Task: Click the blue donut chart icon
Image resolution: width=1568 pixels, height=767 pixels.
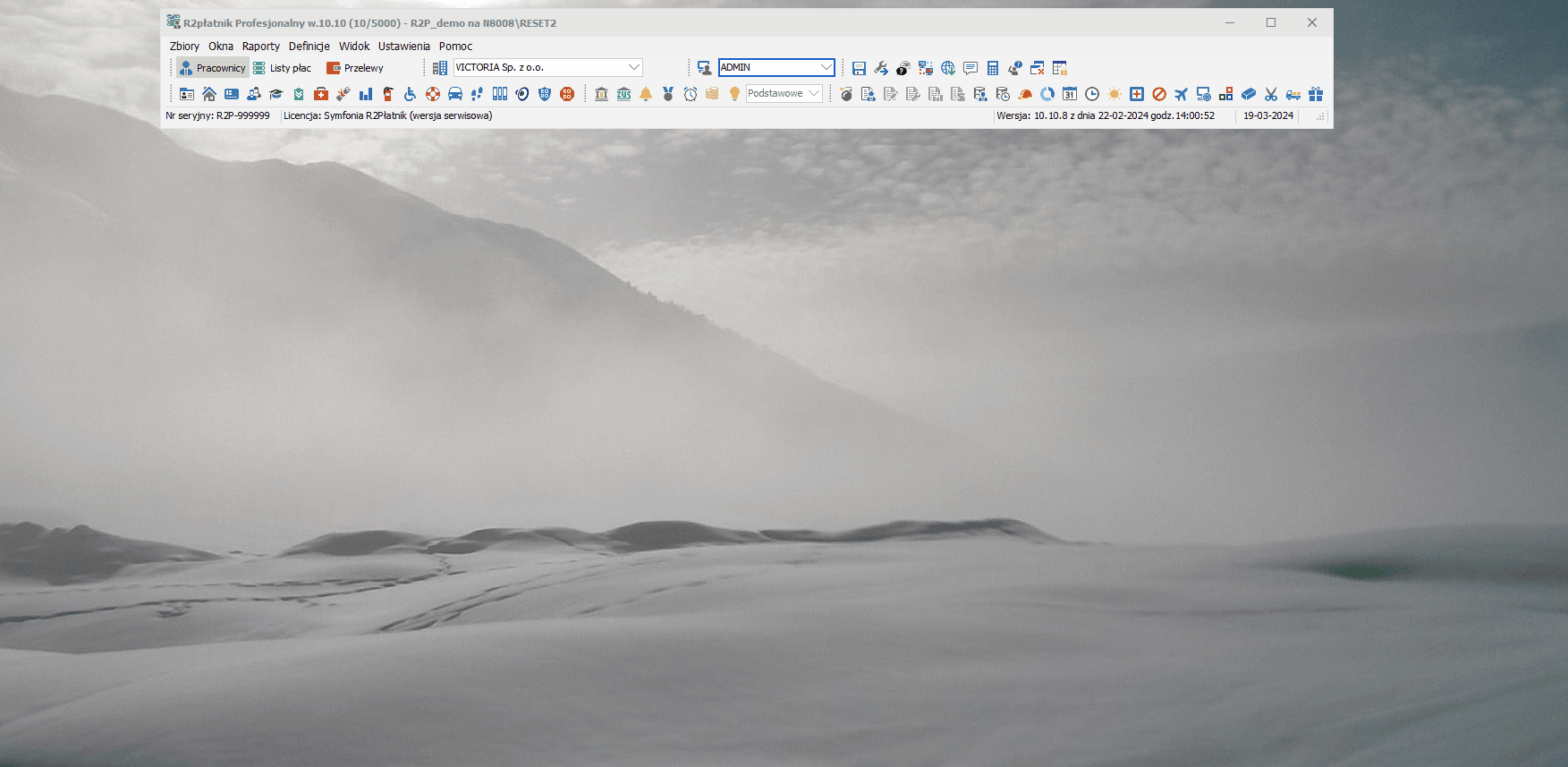Action: (x=1047, y=94)
